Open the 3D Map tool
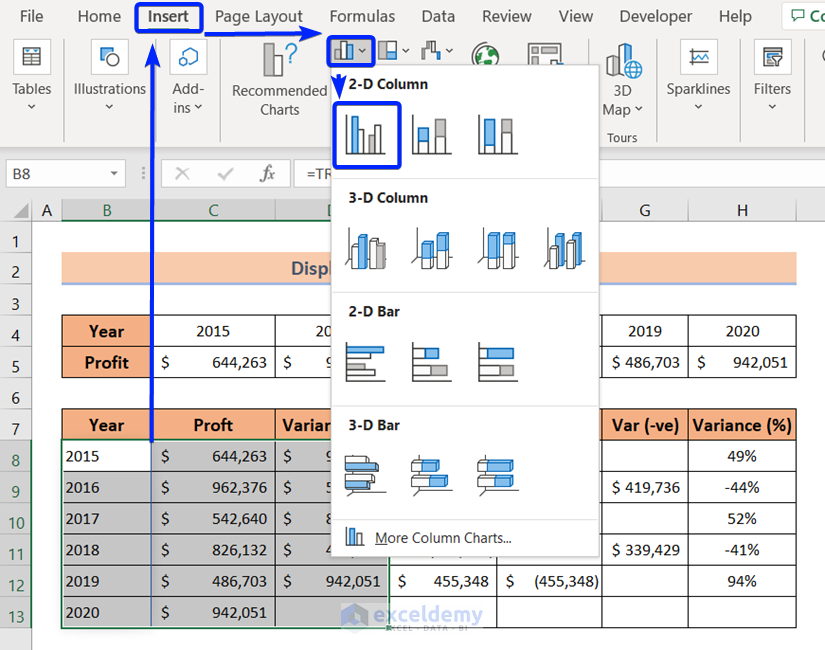This screenshot has width=825, height=650. point(622,80)
